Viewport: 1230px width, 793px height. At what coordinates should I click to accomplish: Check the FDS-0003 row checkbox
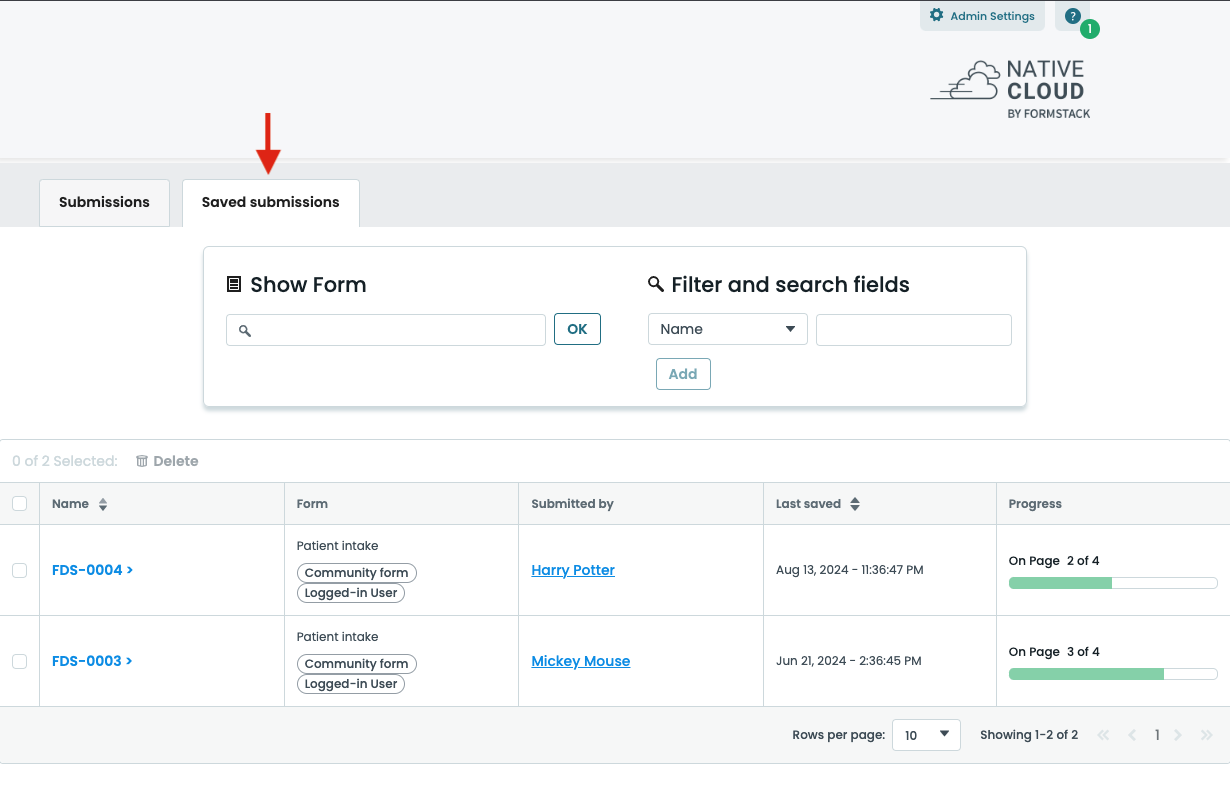[20, 661]
